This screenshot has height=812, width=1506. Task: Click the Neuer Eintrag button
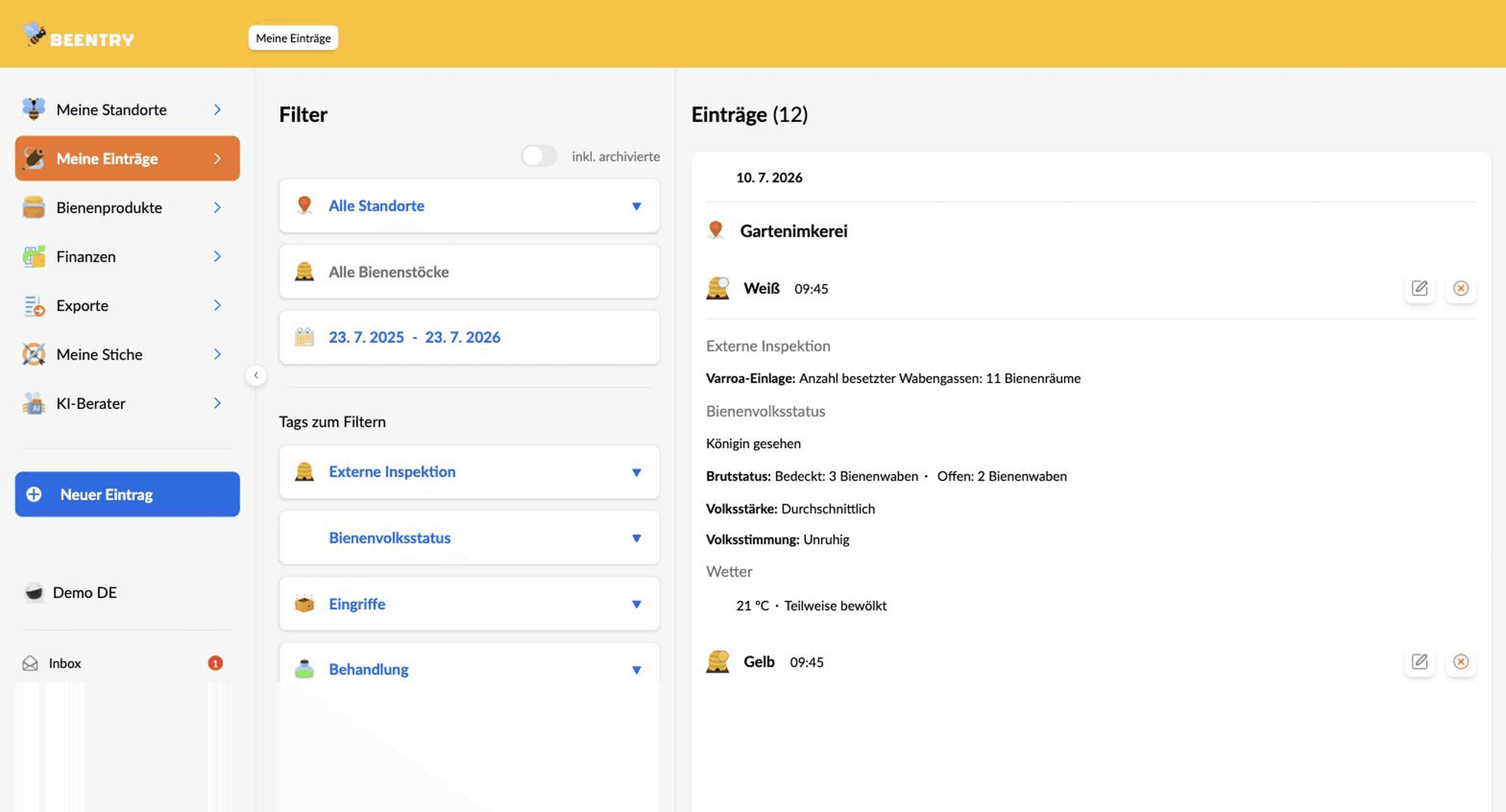coord(127,495)
